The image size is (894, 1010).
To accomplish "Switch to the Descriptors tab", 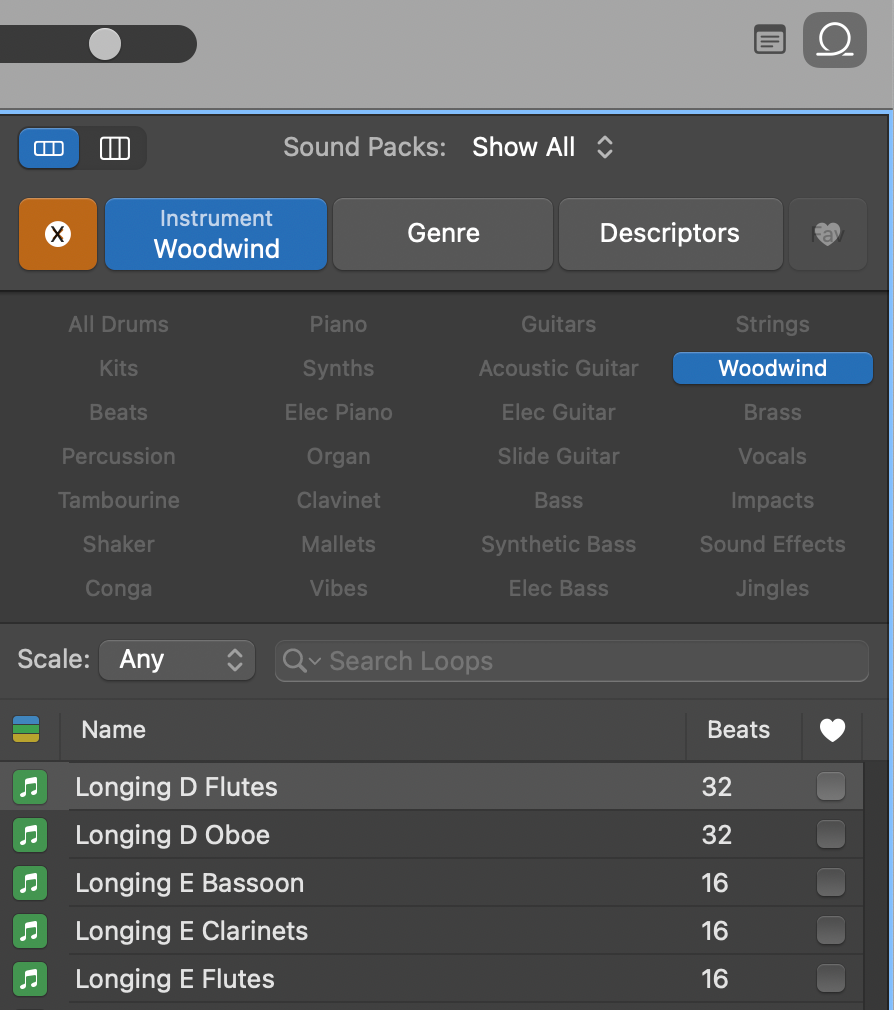I will 669,234.
